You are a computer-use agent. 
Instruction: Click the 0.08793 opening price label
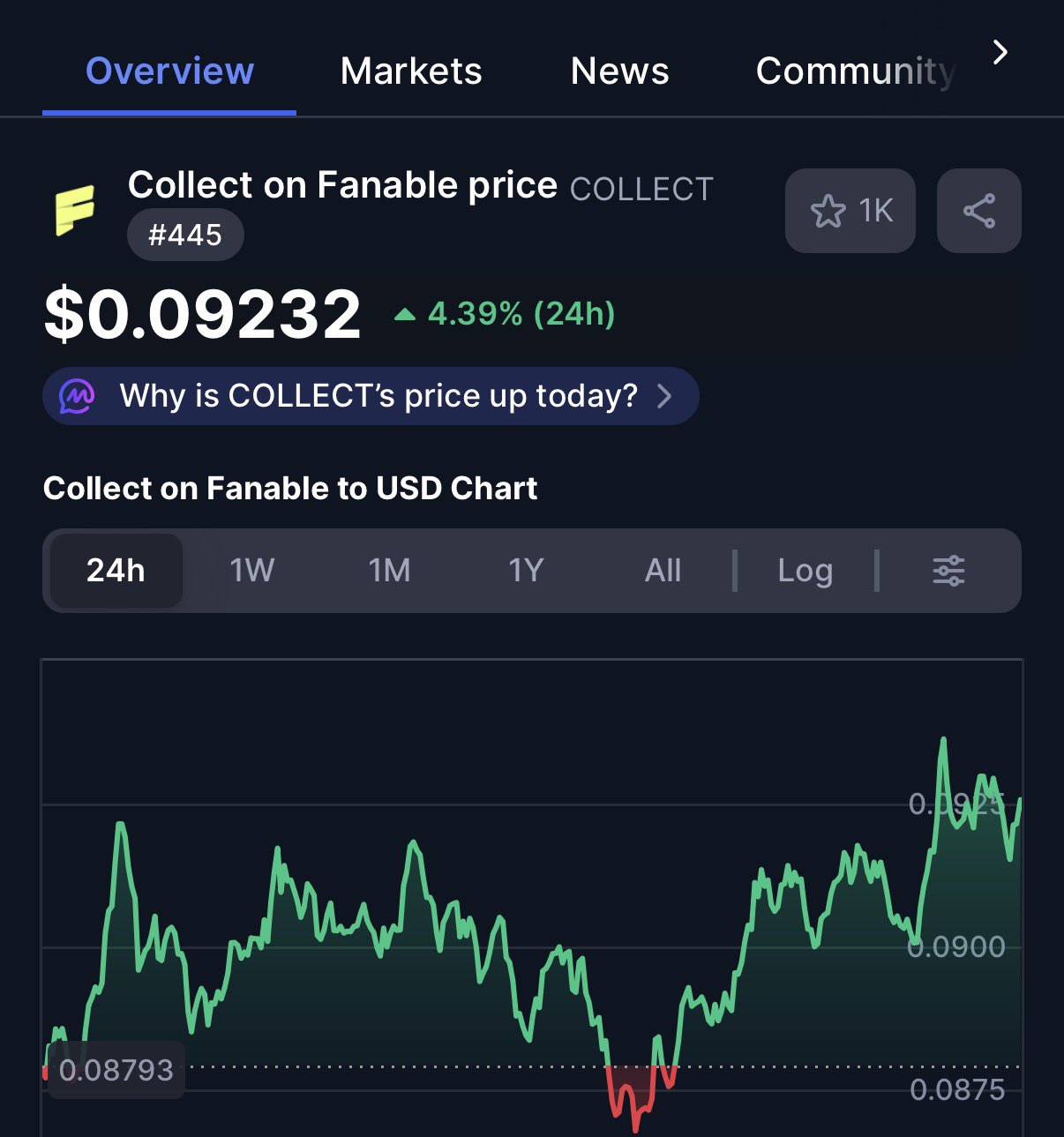pos(116,1070)
